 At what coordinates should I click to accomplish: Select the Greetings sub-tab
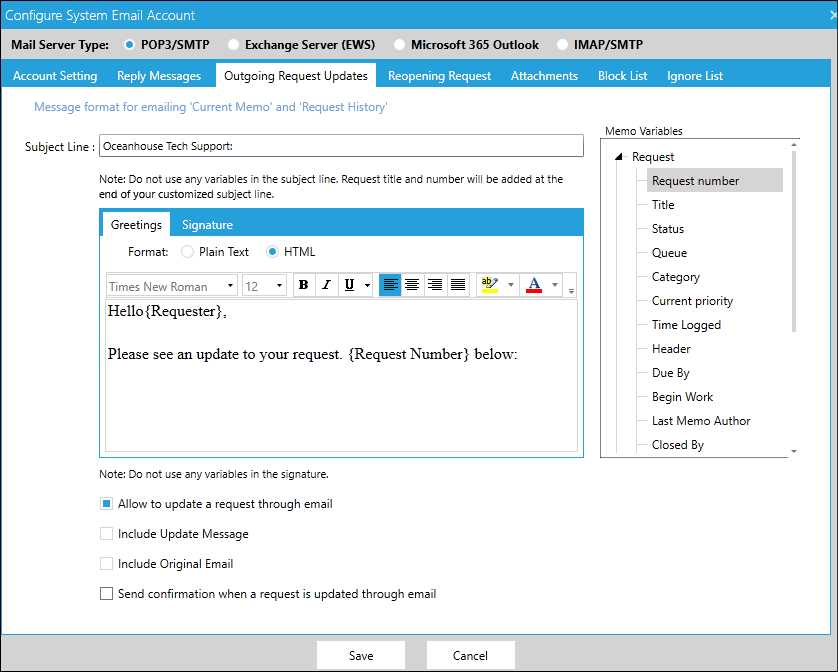(136, 225)
